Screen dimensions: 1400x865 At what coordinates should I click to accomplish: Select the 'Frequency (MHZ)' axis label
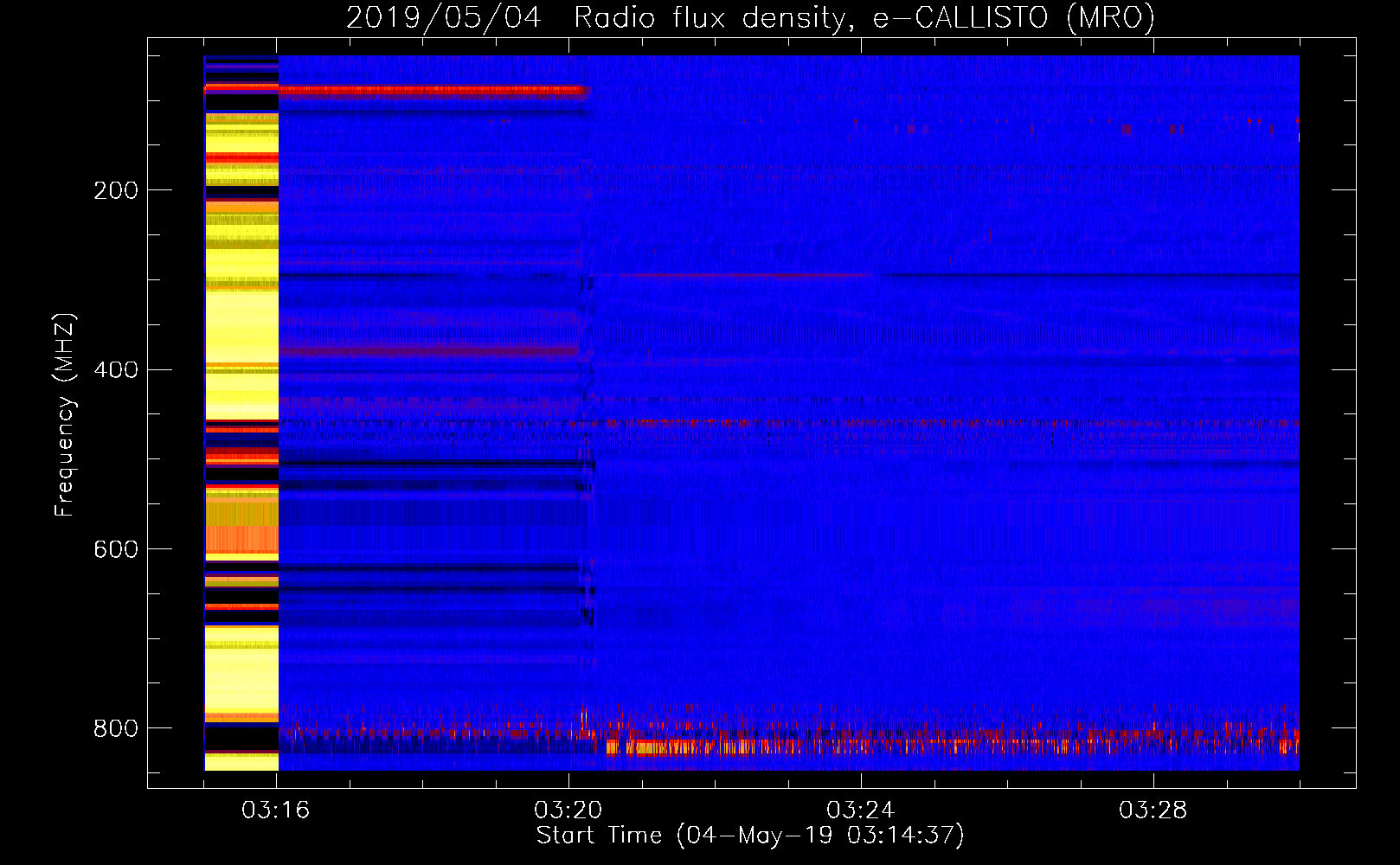[65, 415]
